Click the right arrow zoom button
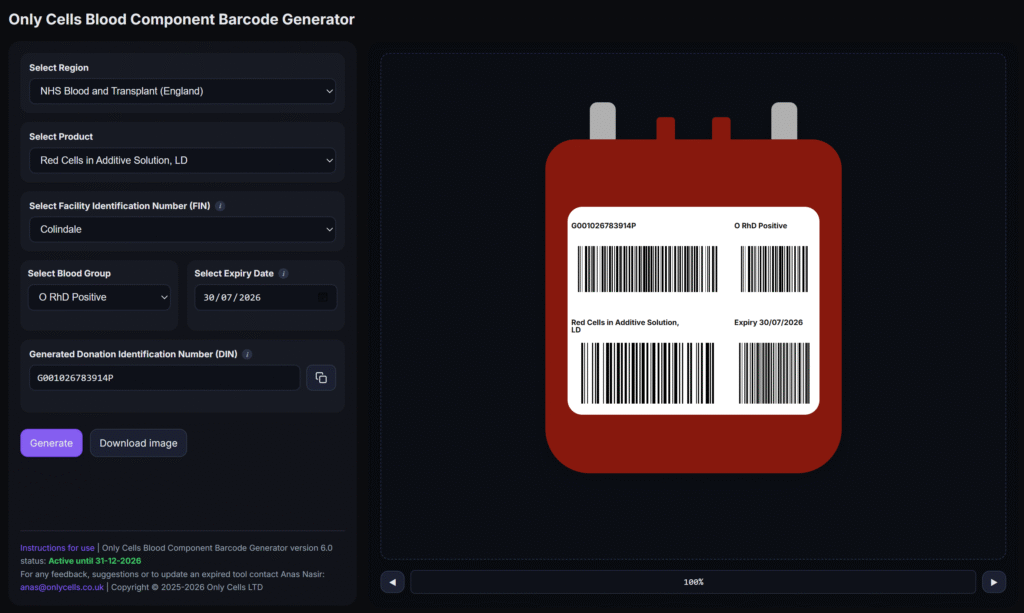Screen dimensions: 1024x613 click(x=993, y=582)
